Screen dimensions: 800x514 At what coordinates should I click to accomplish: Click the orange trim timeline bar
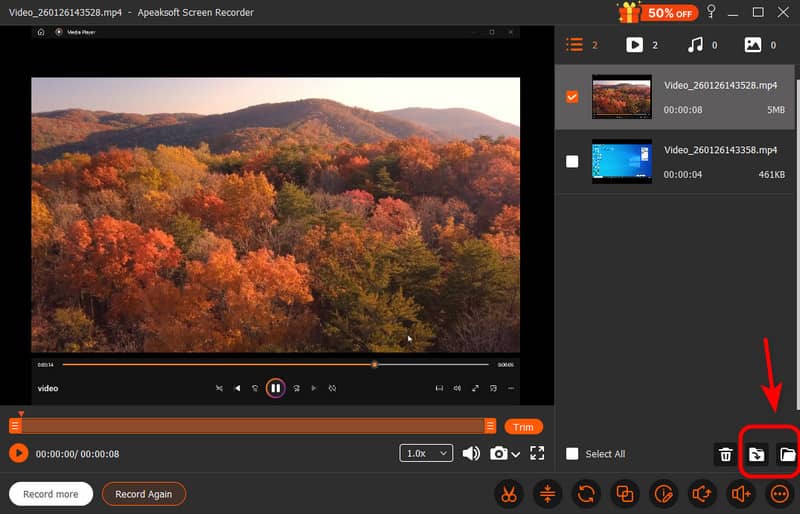coord(250,426)
